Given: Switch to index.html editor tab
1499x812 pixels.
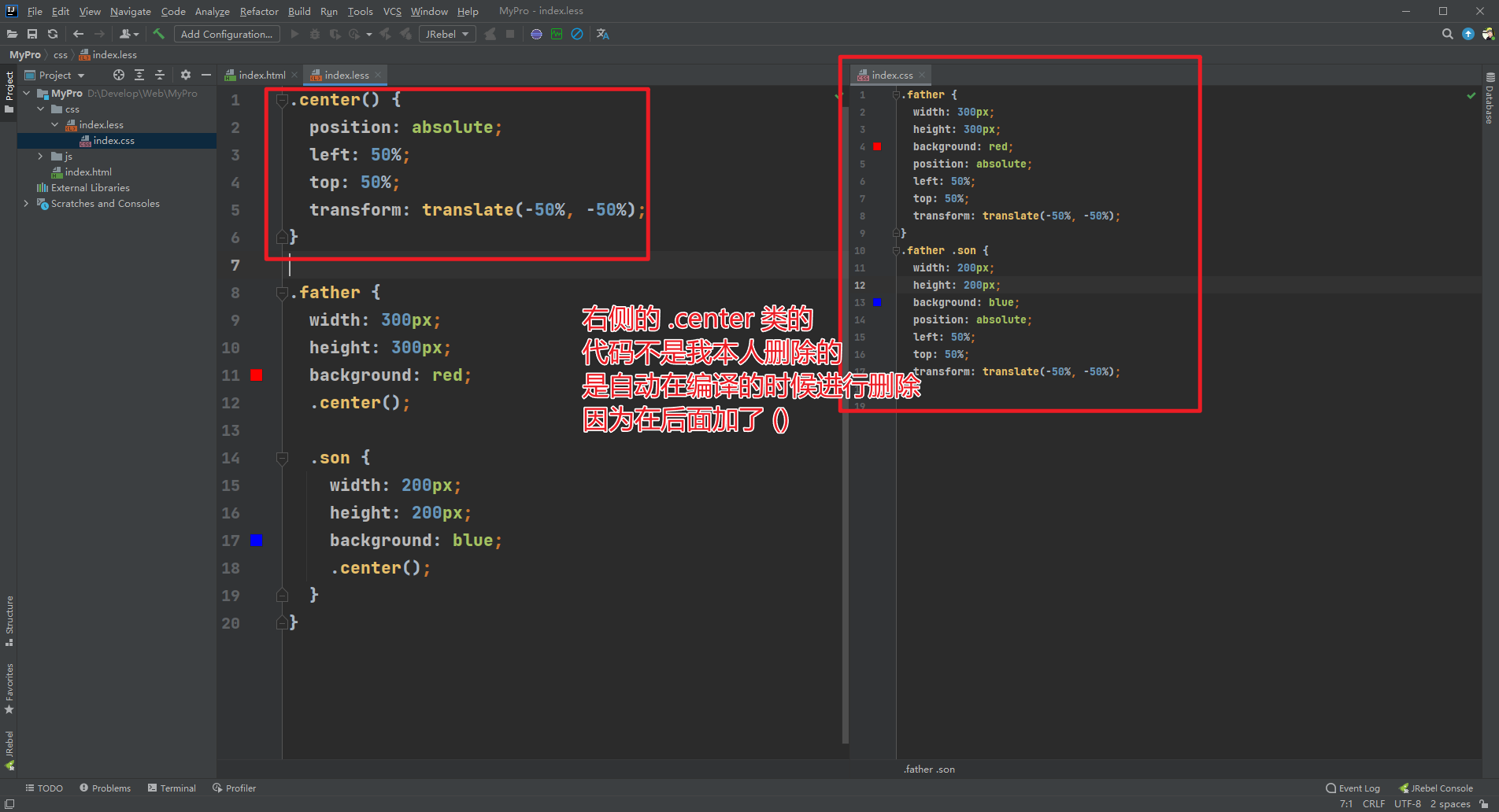Looking at the screenshot, I should [x=261, y=75].
